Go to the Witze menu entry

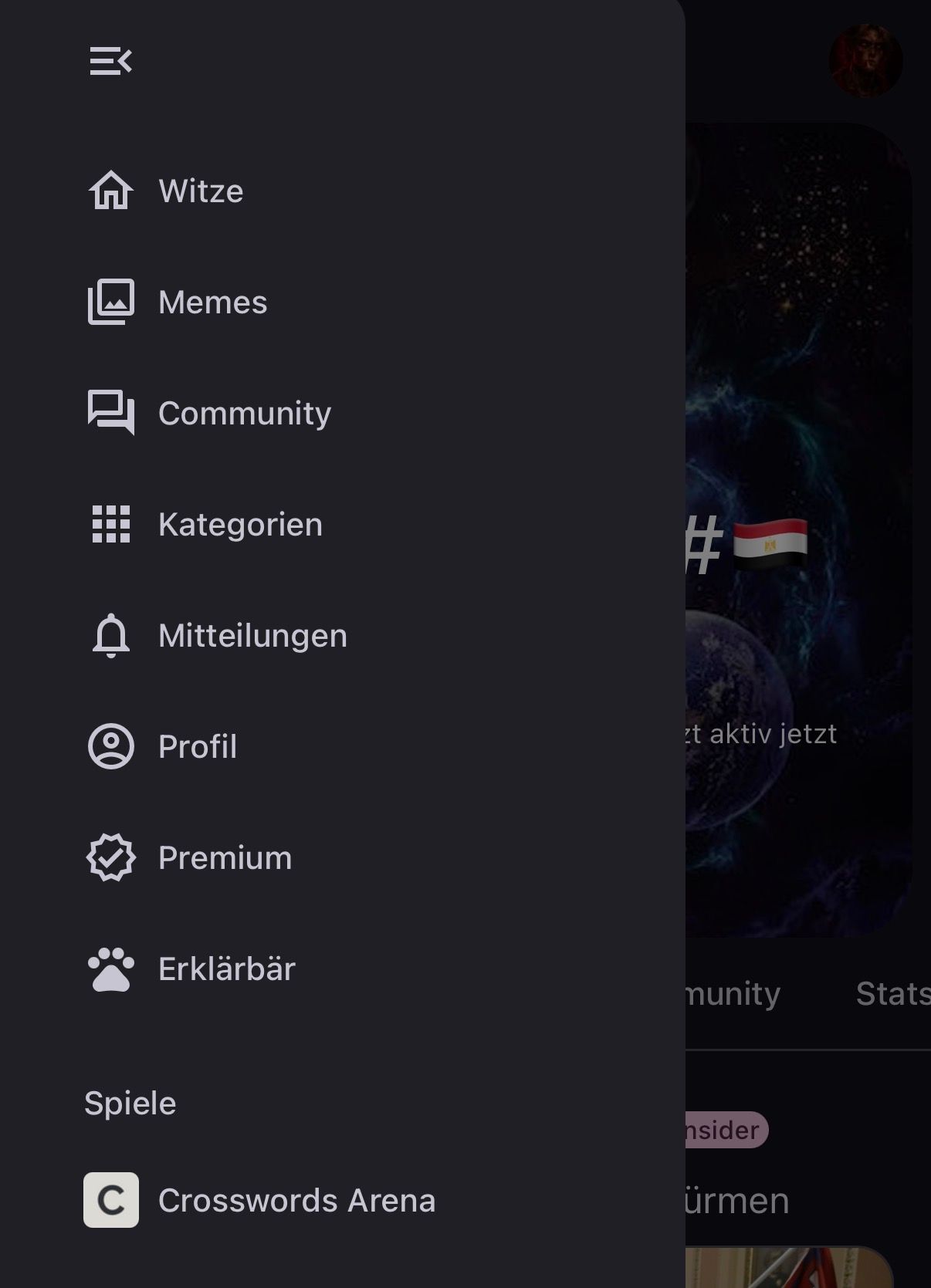(201, 191)
